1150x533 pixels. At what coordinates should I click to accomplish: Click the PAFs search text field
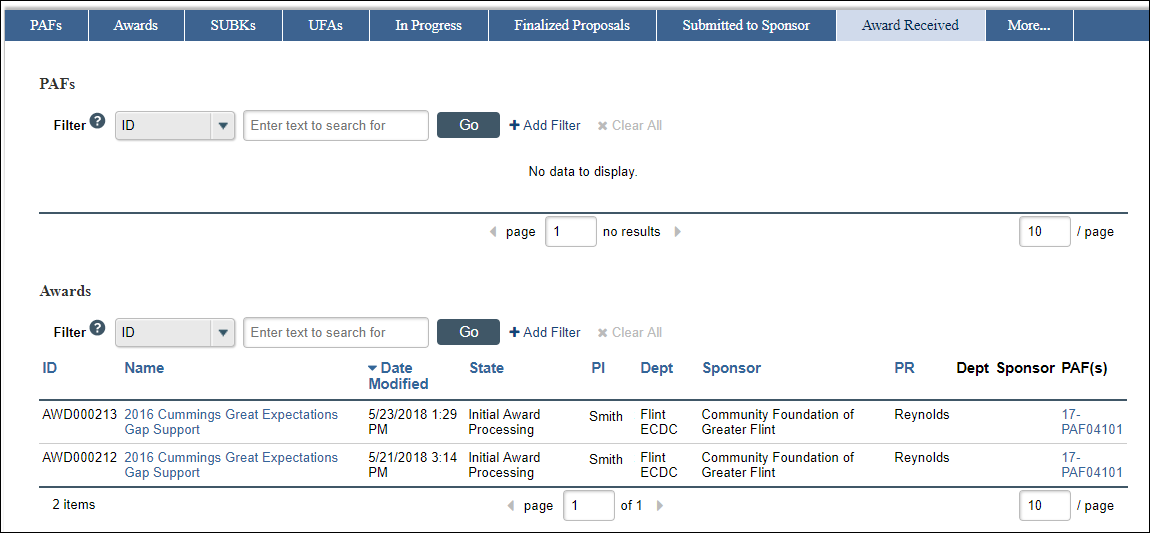click(336, 125)
